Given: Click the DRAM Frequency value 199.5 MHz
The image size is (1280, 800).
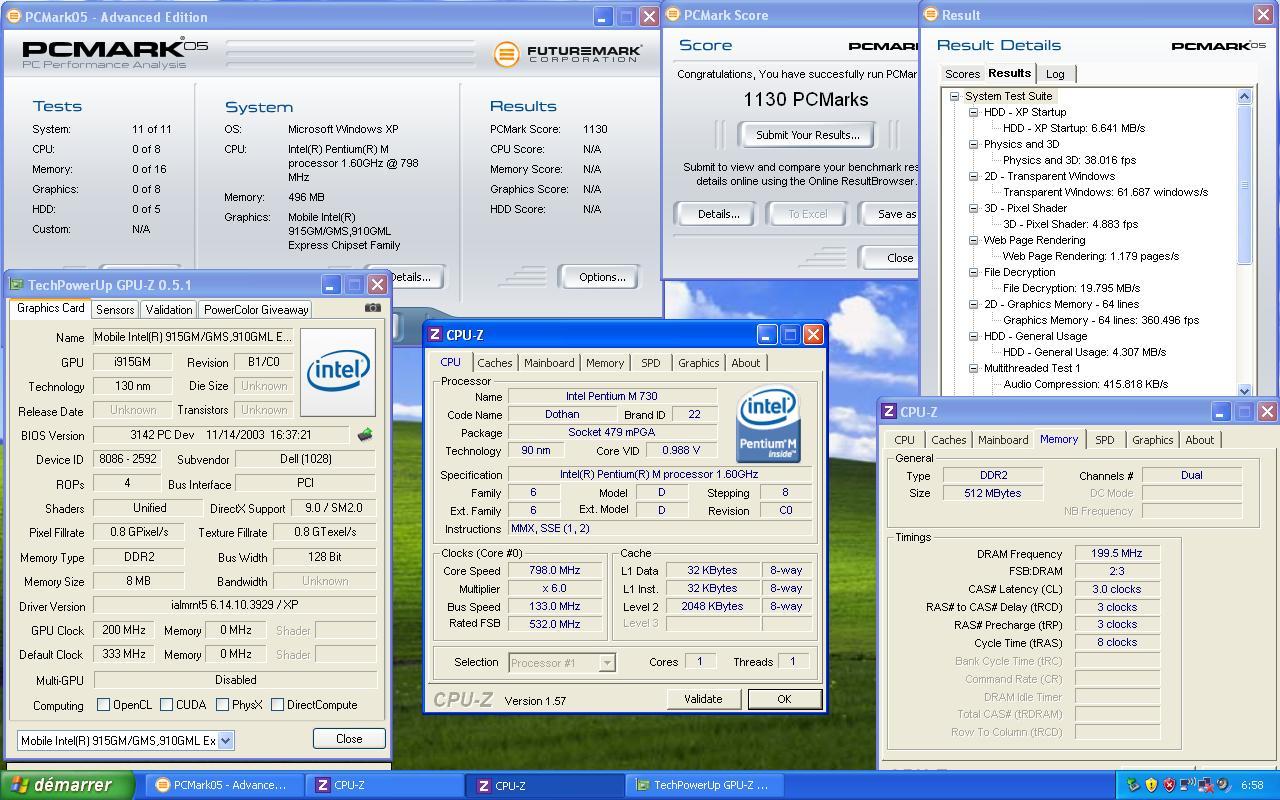Looking at the screenshot, I should click(1117, 553).
